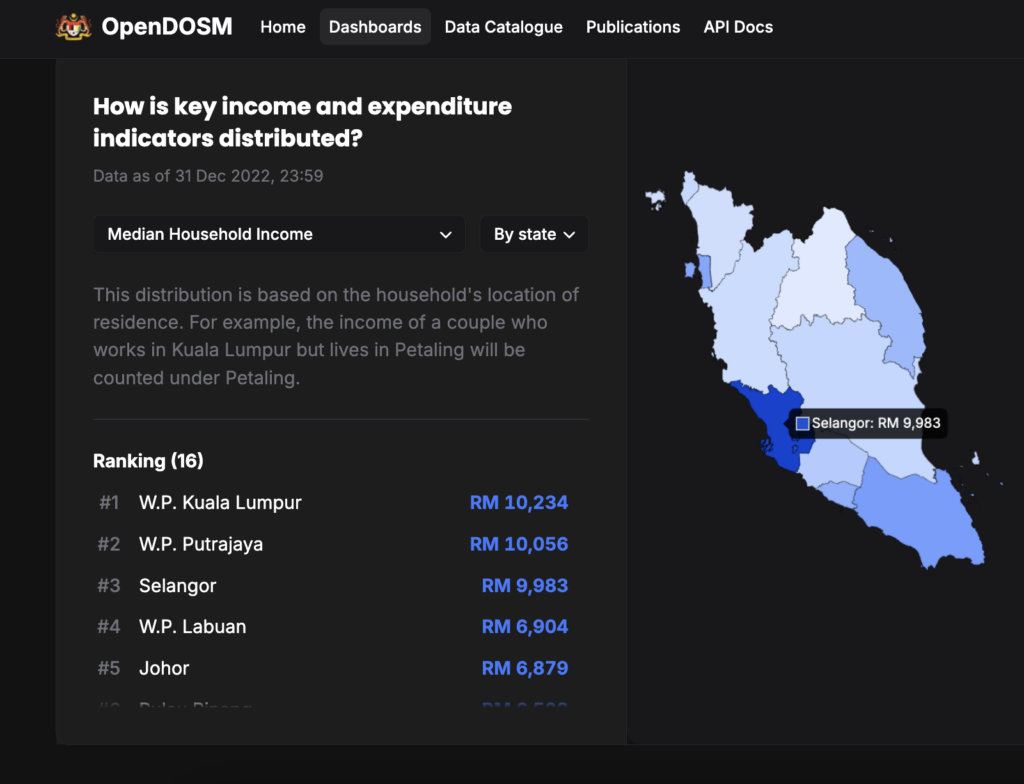Select the Johor ranking row
Viewport: 1024px width, 784px height.
(x=164, y=668)
